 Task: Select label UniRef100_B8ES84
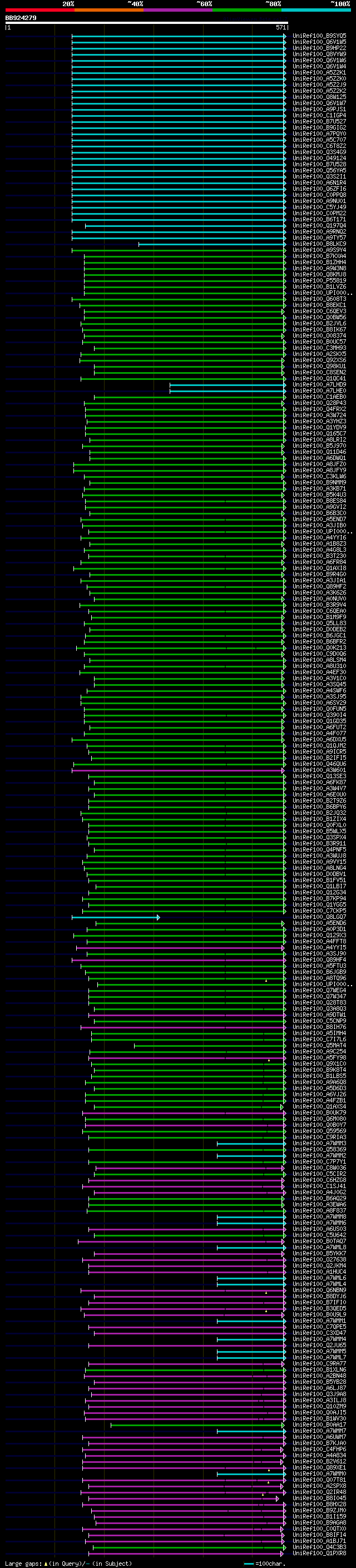[x=319, y=501]
